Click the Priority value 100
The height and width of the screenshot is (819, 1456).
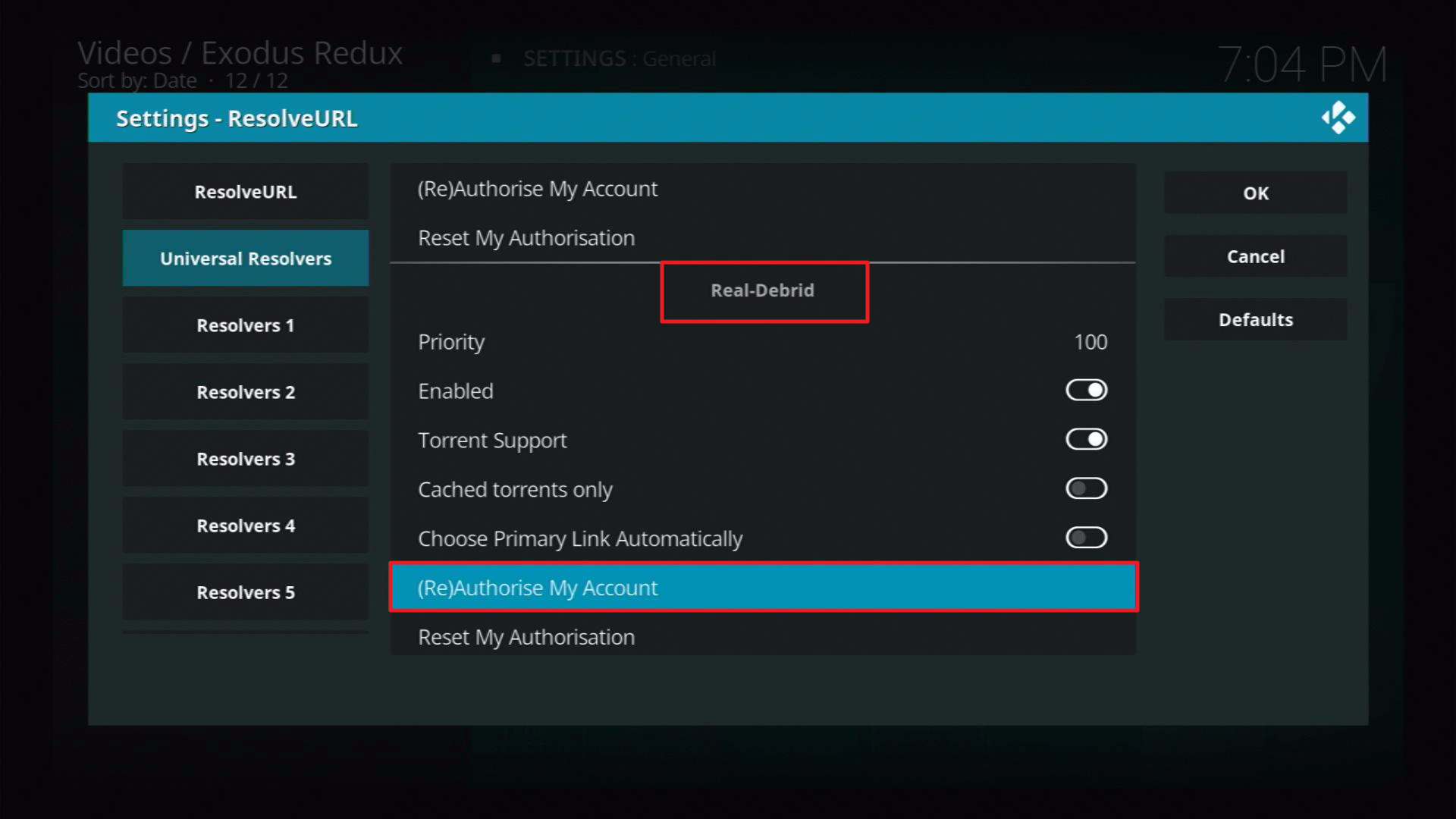click(1090, 342)
